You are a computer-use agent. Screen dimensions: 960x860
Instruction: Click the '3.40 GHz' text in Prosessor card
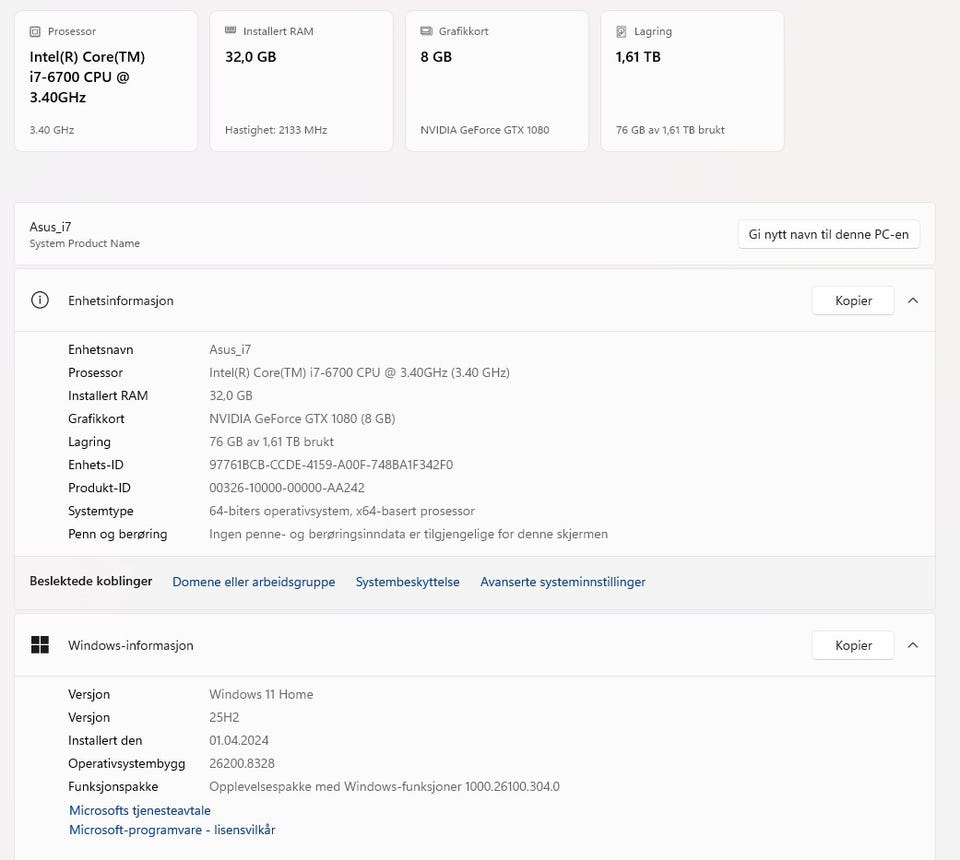pyautogui.click(x=51, y=130)
